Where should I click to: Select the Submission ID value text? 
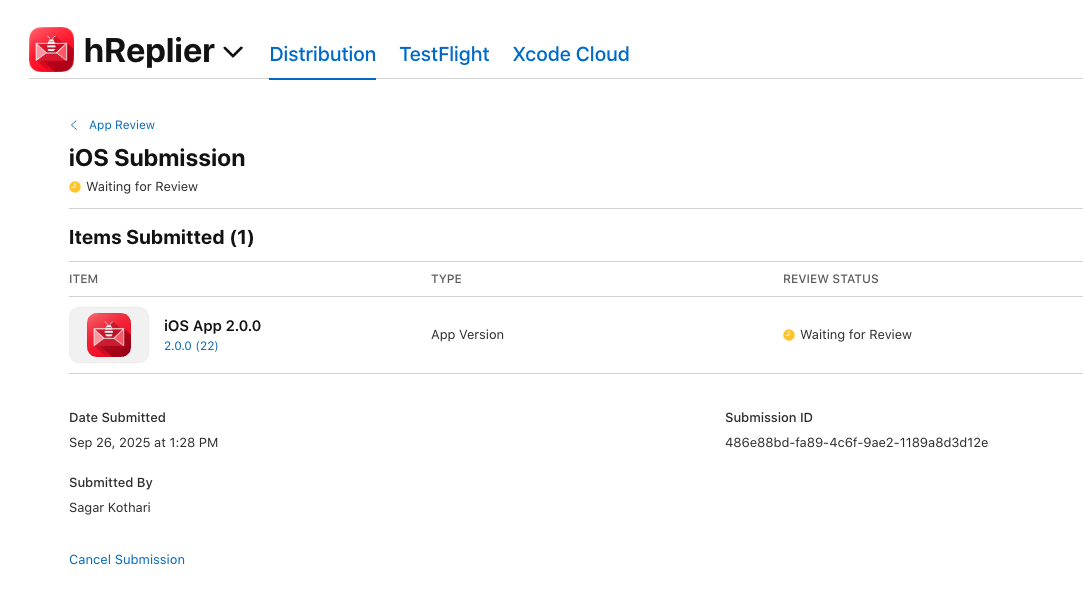click(x=856, y=442)
